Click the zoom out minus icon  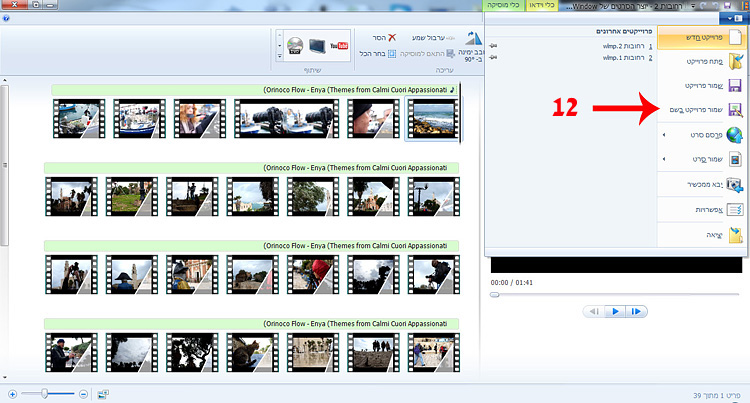coord(84,394)
